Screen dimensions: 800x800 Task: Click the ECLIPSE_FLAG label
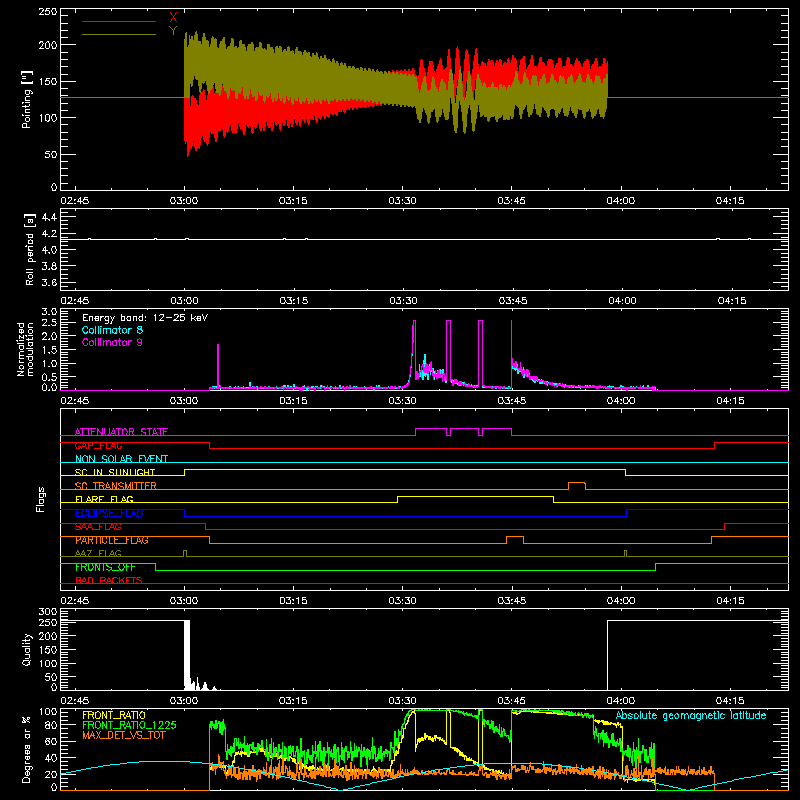coord(109,513)
